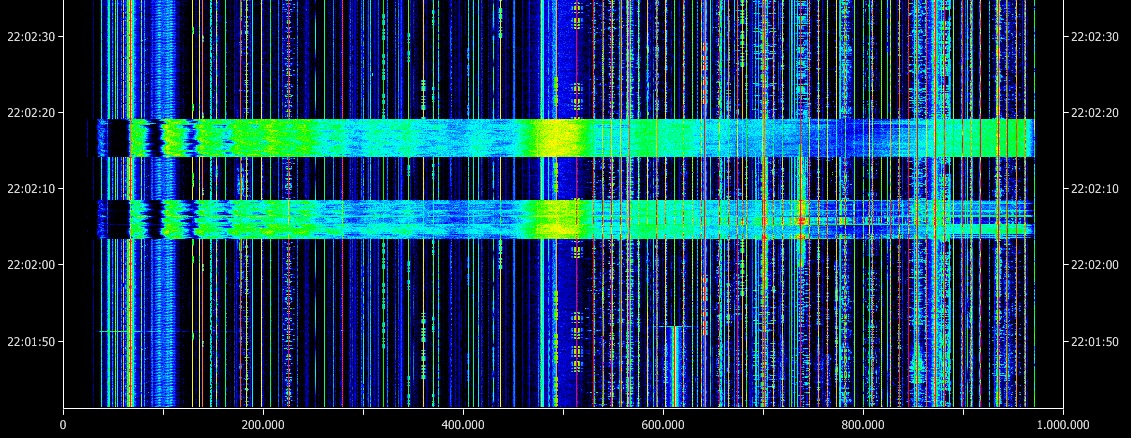Viewport: 1131px width, 438px height.
Task: Click the 22:02:10 label on right time axis
Action: [1095, 189]
